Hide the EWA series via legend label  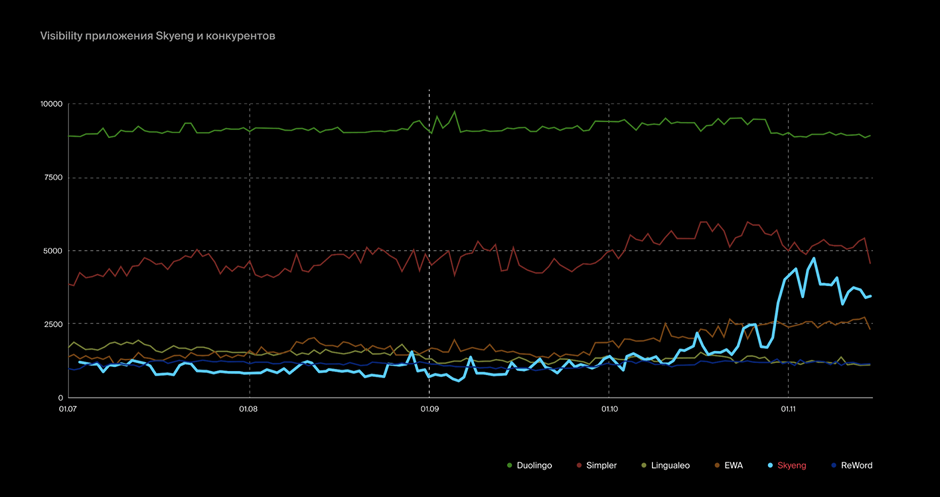[x=733, y=465]
